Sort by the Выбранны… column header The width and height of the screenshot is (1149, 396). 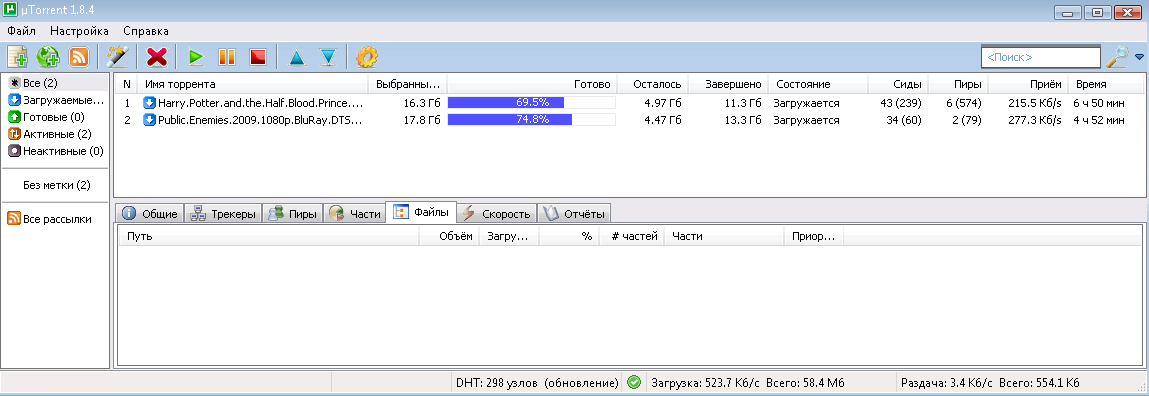pyautogui.click(x=407, y=84)
